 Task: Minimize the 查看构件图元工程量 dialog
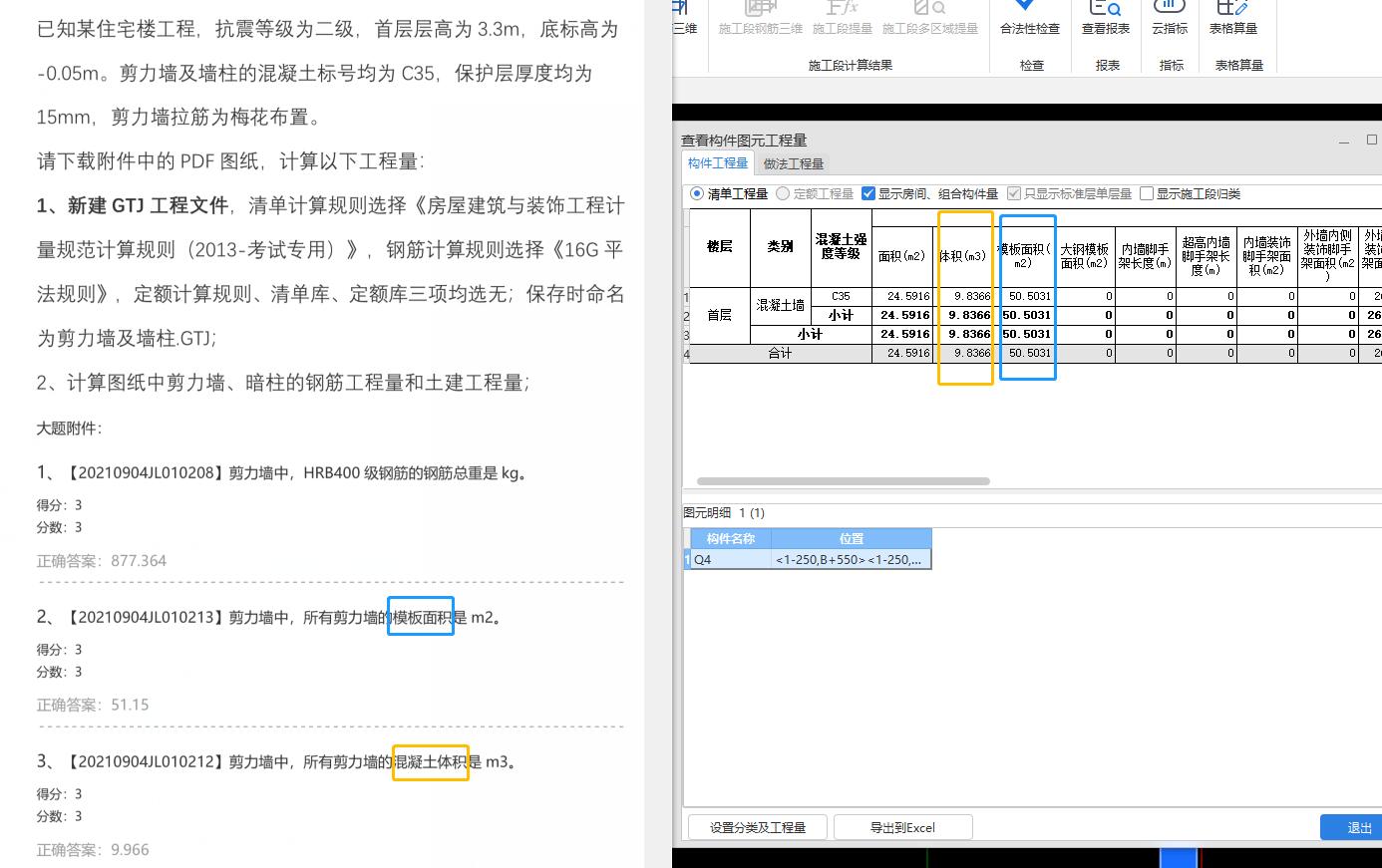(1343, 141)
